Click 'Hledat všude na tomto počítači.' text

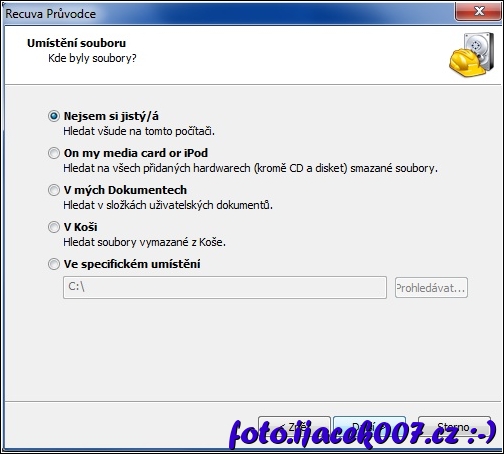pos(139,131)
